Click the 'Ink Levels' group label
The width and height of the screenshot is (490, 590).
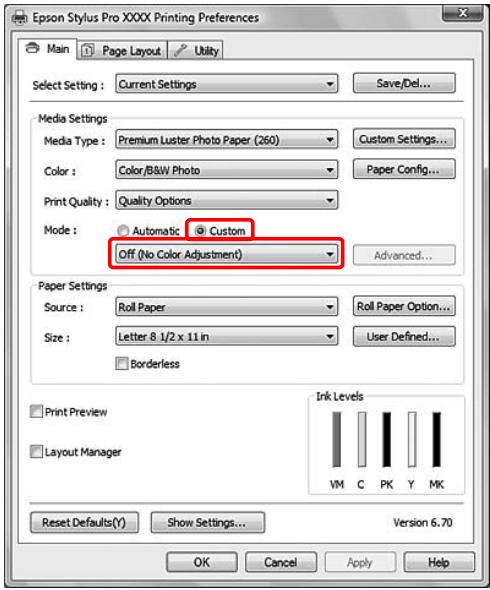[339, 396]
